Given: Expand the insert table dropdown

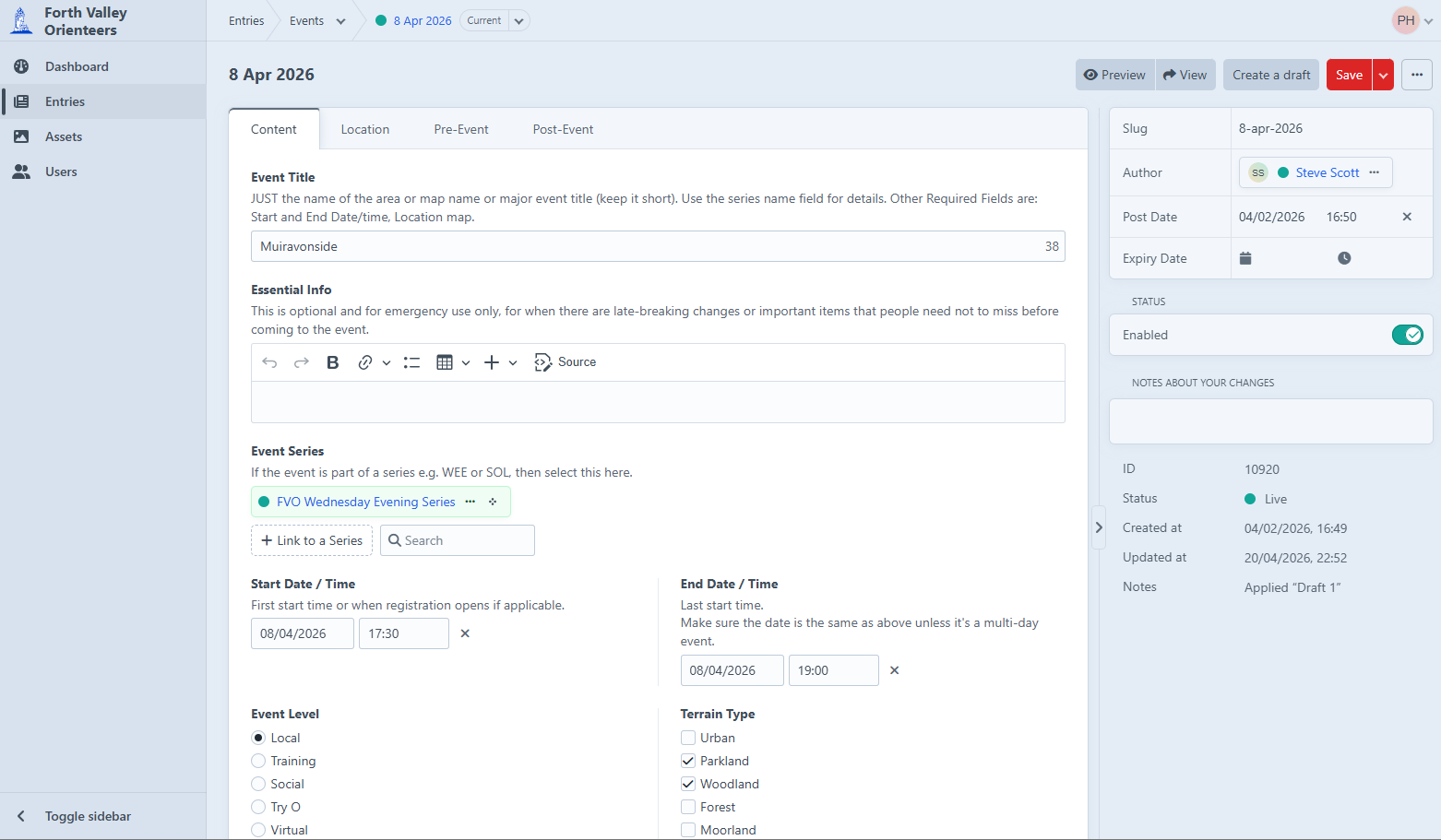Looking at the screenshot, I should click(466, 362).
